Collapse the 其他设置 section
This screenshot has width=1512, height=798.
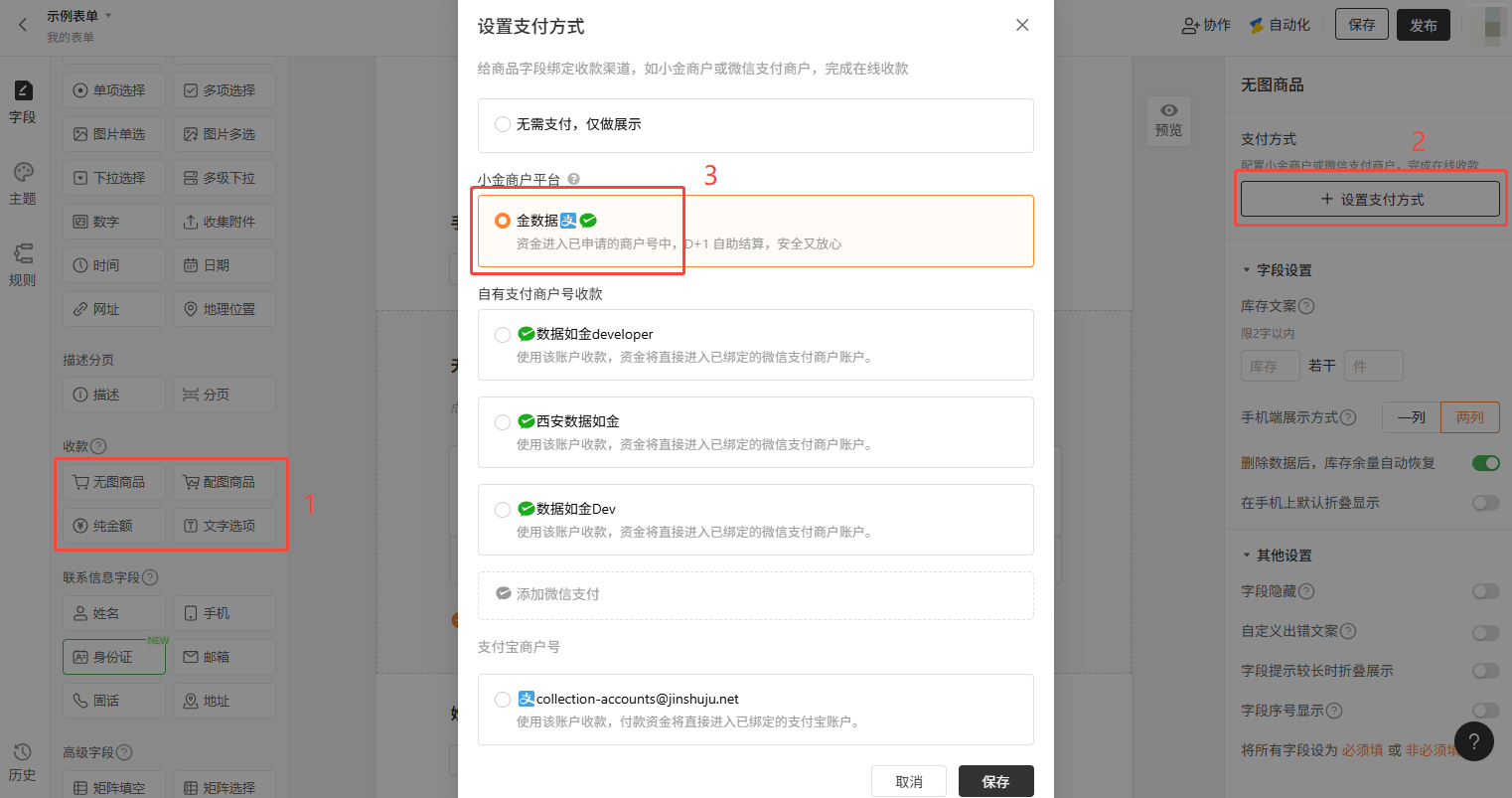pyautogui.click(x=1247, y=556)
